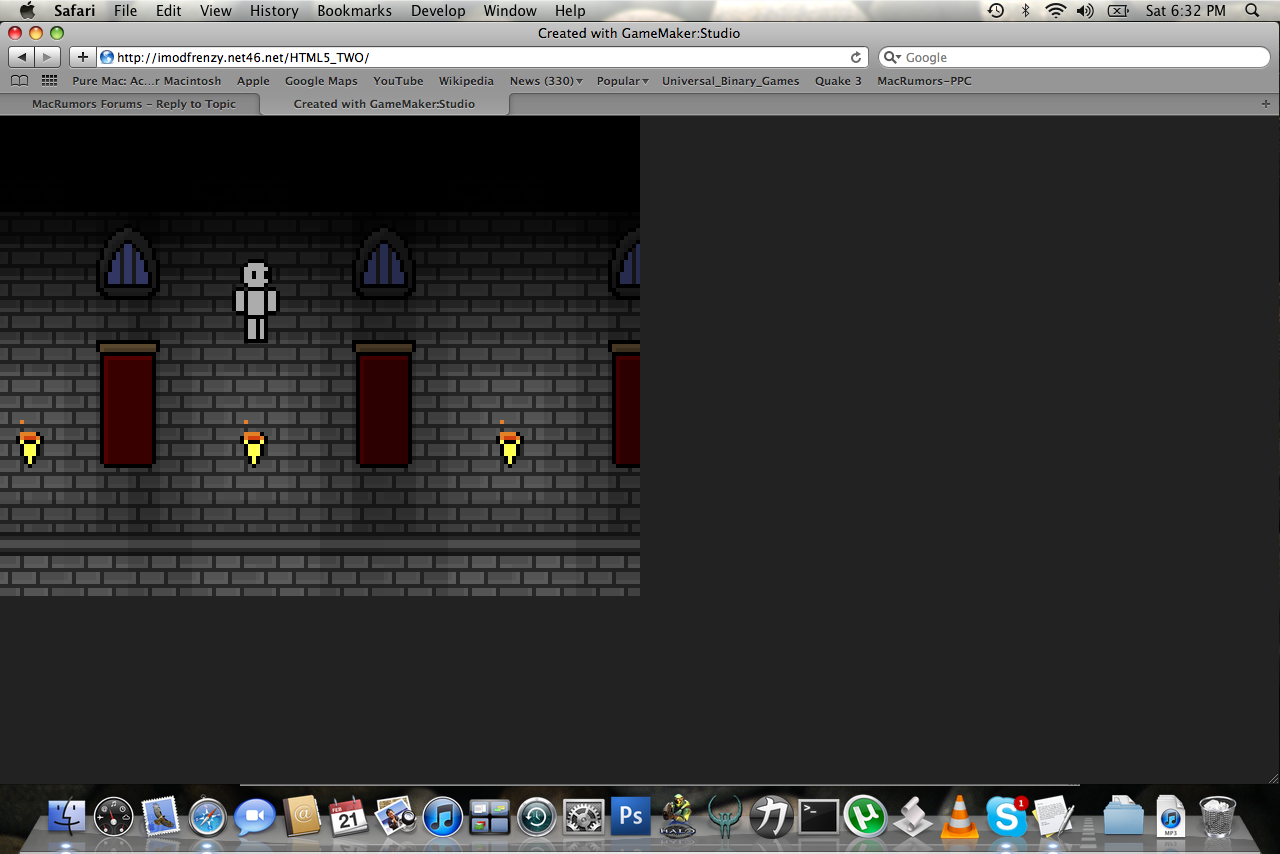Open iTunes from the Dock
The height and width of the screenshot is (854, 1280).
443,817
